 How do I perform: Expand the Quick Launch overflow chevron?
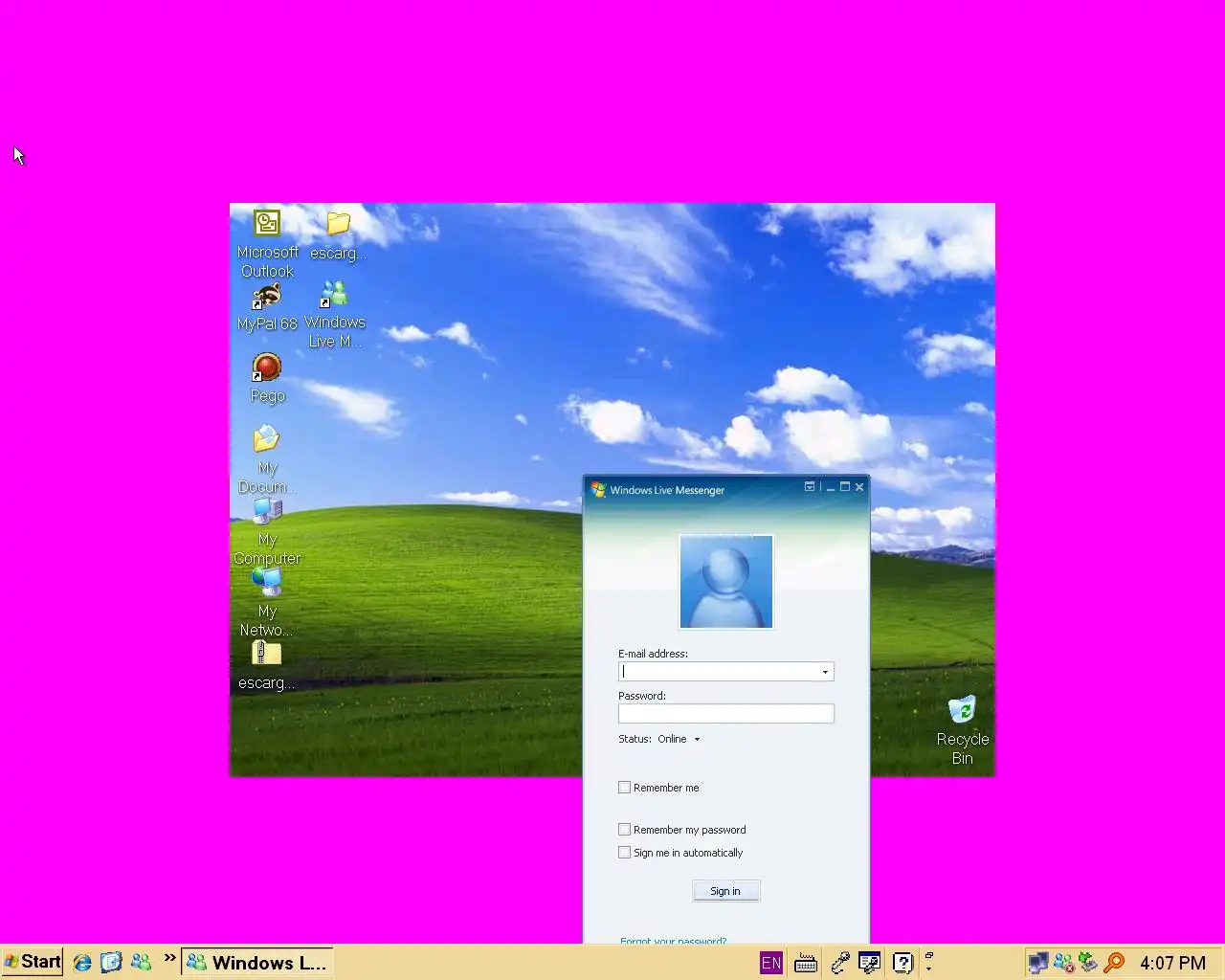click(170, 957)
